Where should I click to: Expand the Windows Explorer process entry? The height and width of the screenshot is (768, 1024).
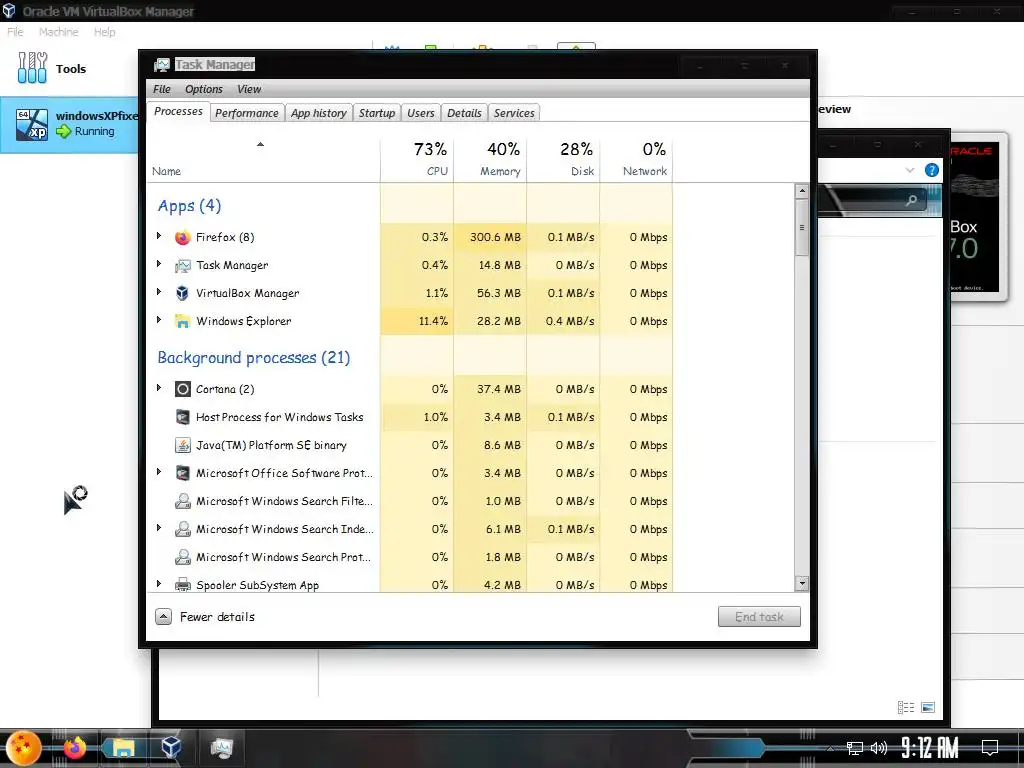159,320
